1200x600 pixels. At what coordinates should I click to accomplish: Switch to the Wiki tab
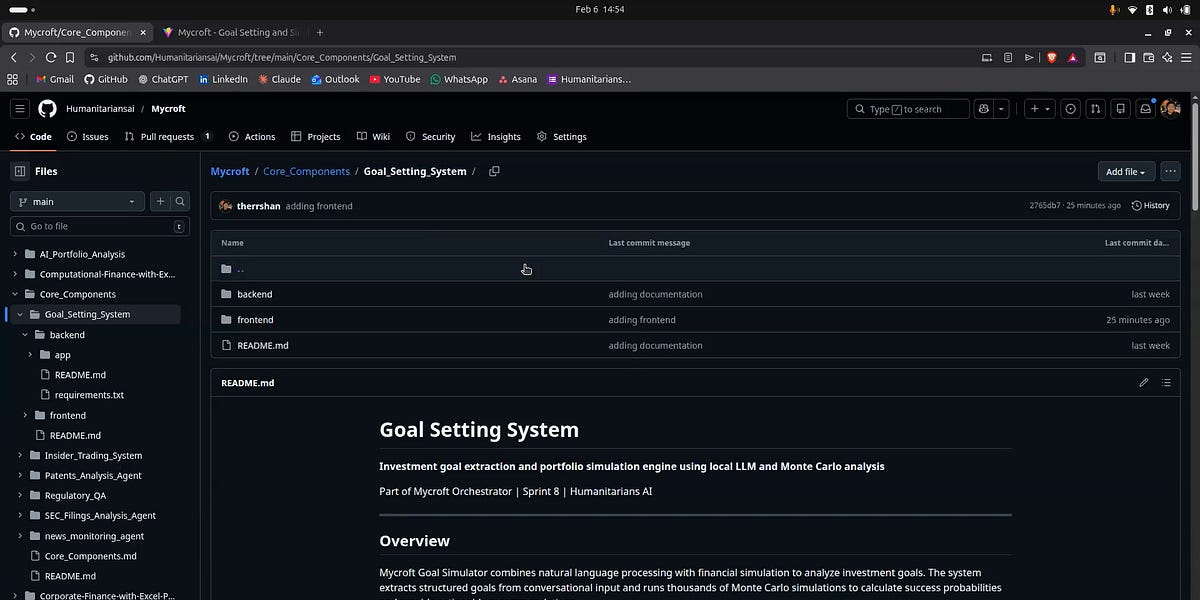click(373, 137)
